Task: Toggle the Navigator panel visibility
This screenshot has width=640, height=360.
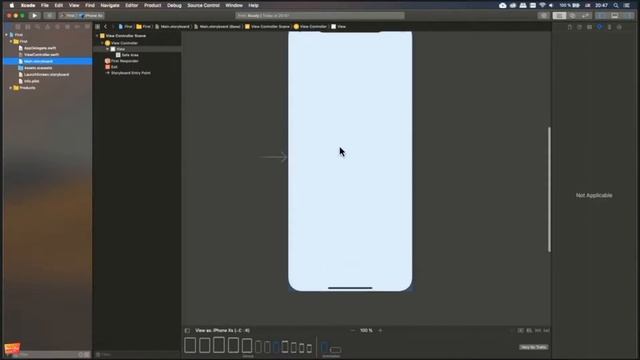Action: point(602,16)
